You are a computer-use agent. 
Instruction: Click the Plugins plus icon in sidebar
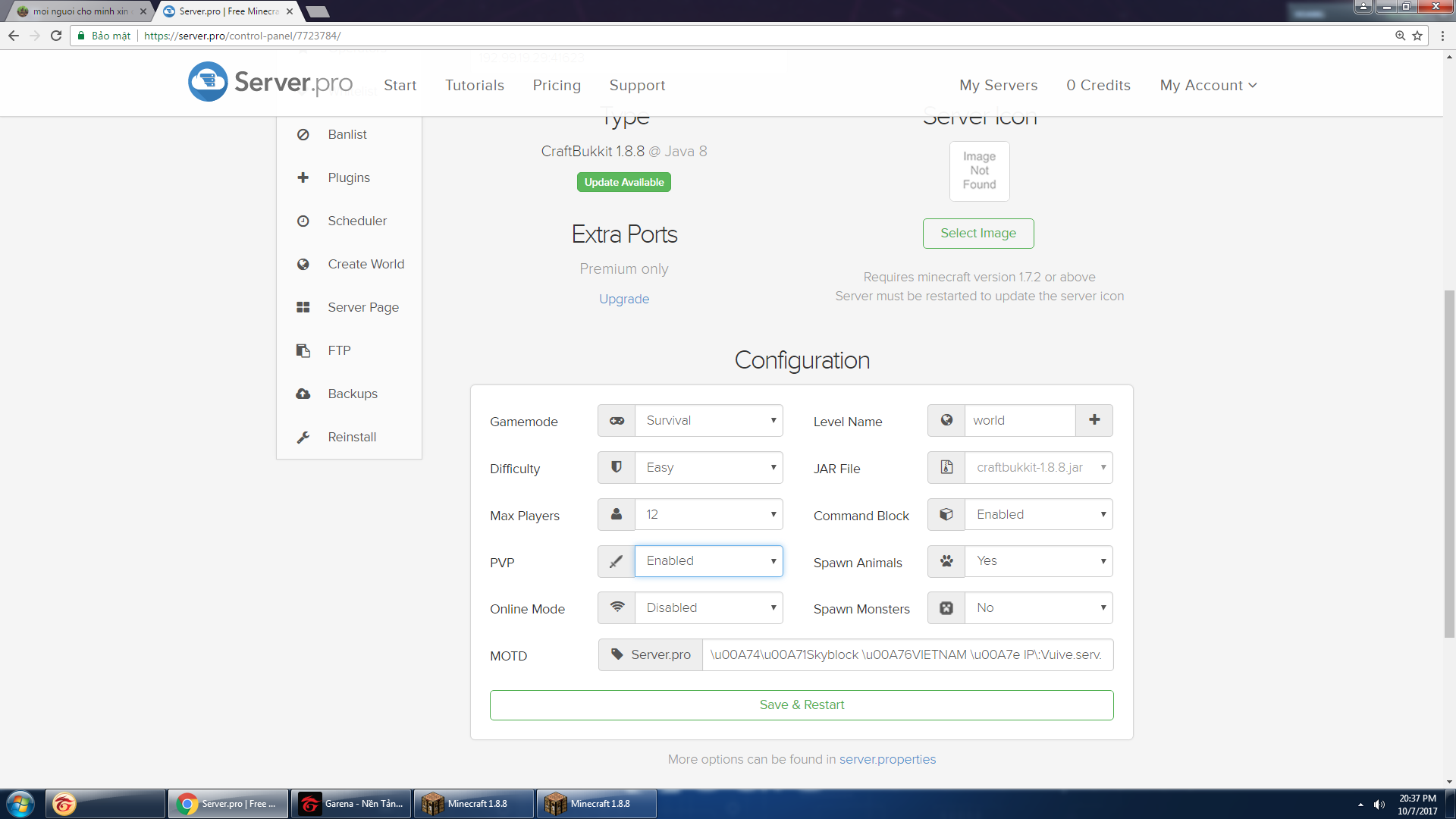[x=303, y=177]
